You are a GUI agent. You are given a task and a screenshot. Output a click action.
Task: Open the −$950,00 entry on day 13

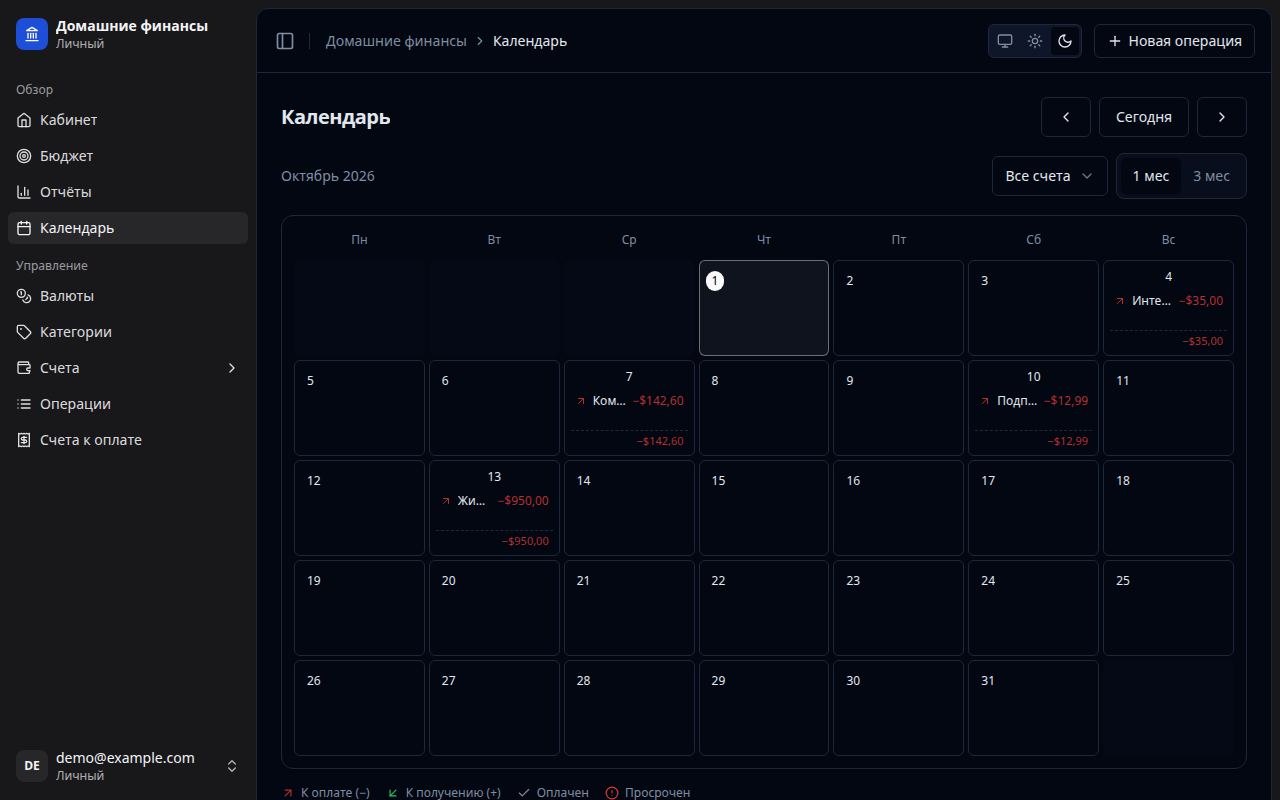click(494, 501)
